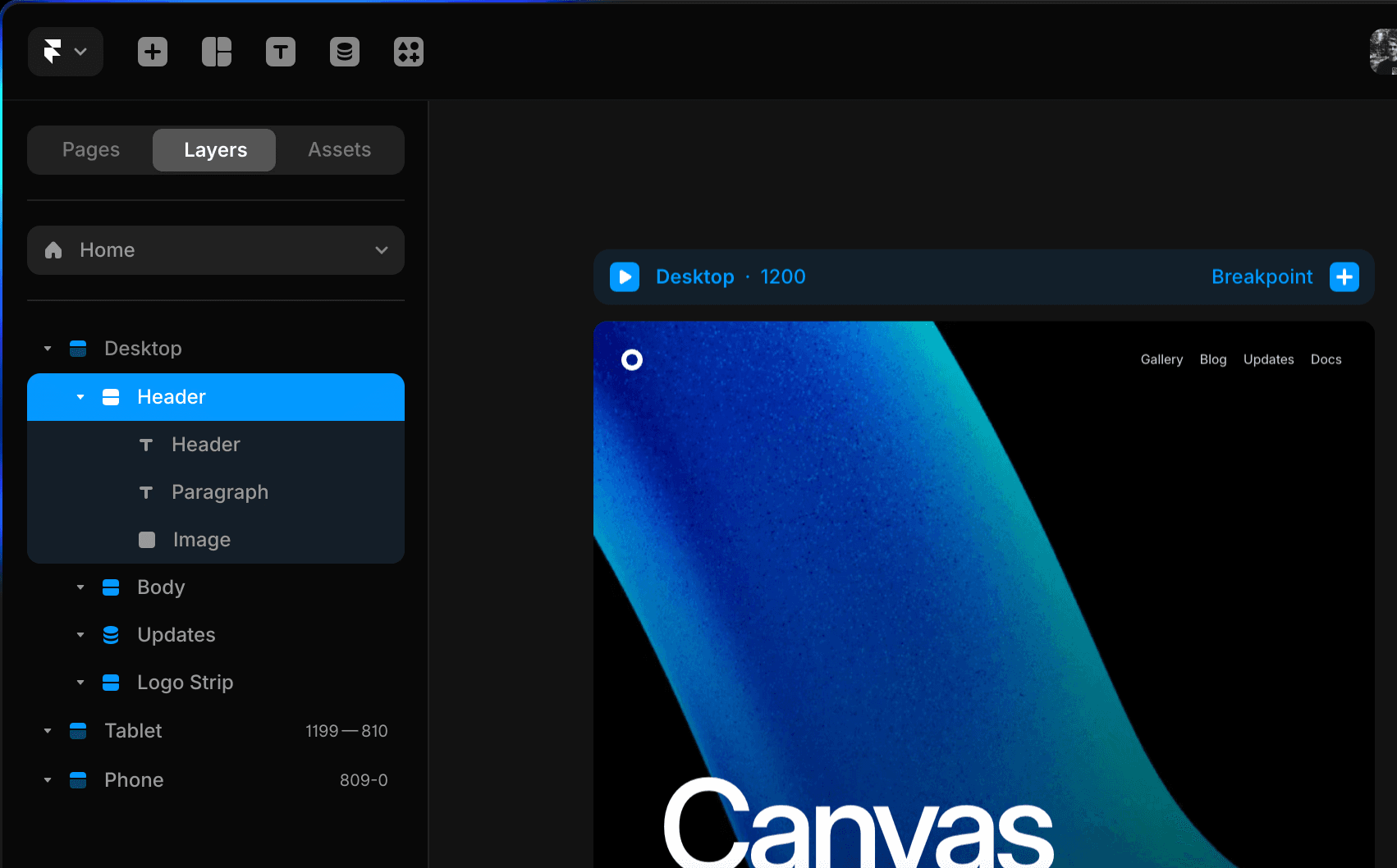Viewport: 1397px width, 868px height.
Task: Collapse the Header layer group
Action: click(x=80, y=397)
